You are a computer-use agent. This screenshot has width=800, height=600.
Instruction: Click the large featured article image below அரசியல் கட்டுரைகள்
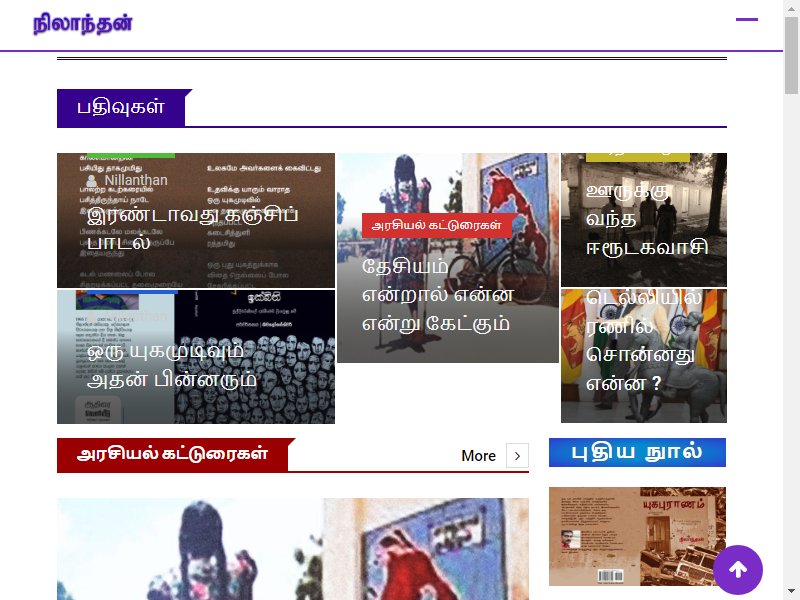(x=293, y=549)
